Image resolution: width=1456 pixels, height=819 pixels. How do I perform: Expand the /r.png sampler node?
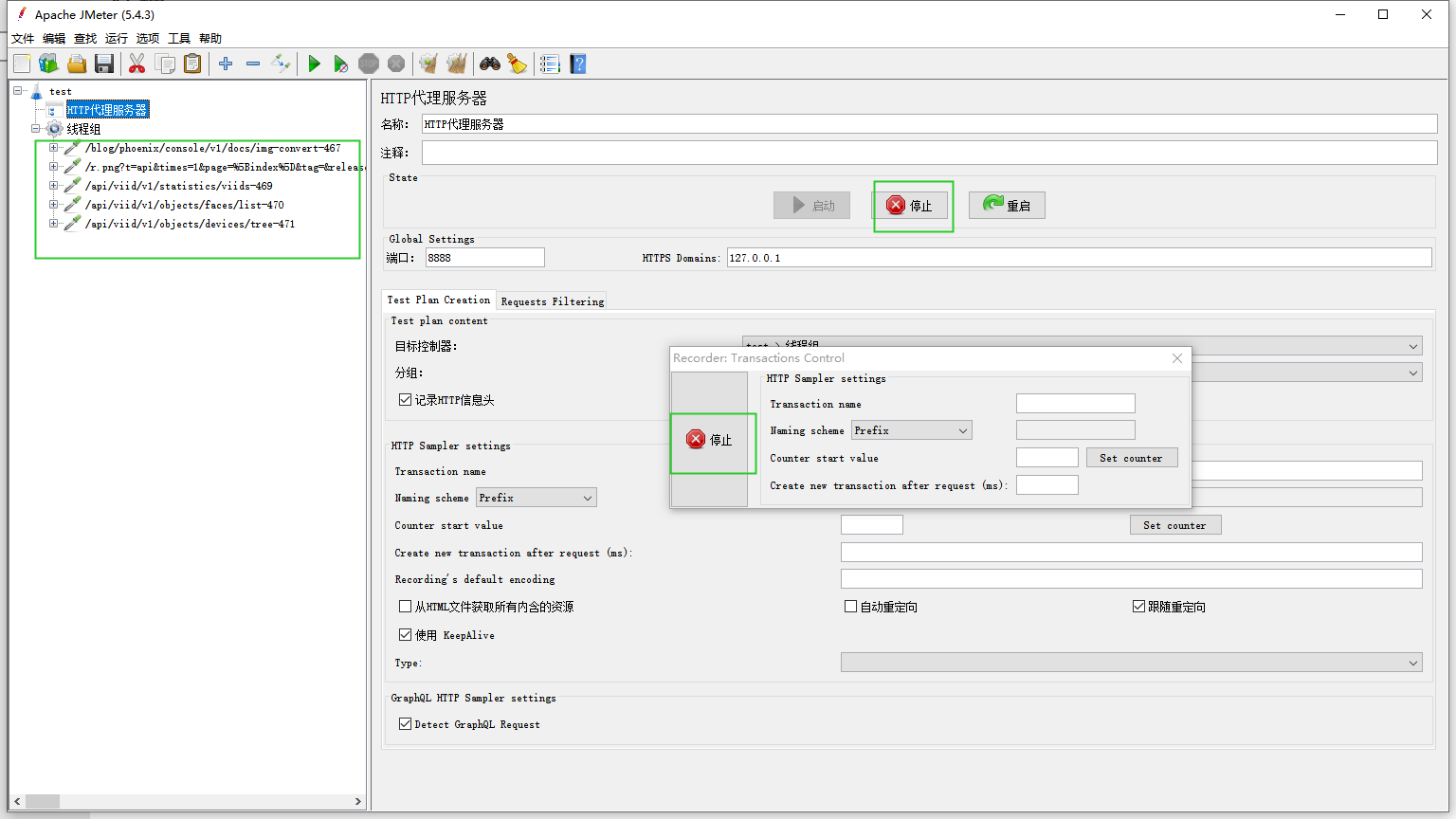tap(53, 167)
